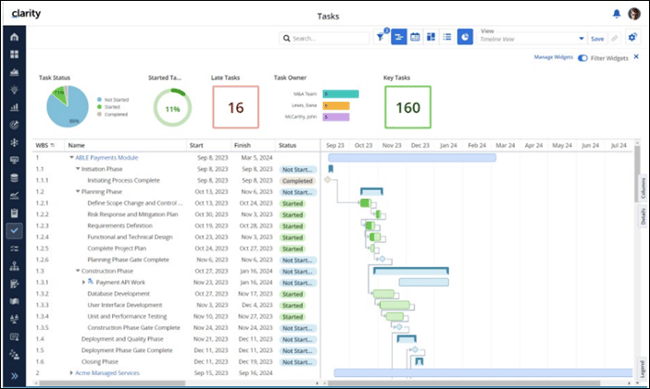
Task: Open the notifications bell
Action: (x=616, y=14)
